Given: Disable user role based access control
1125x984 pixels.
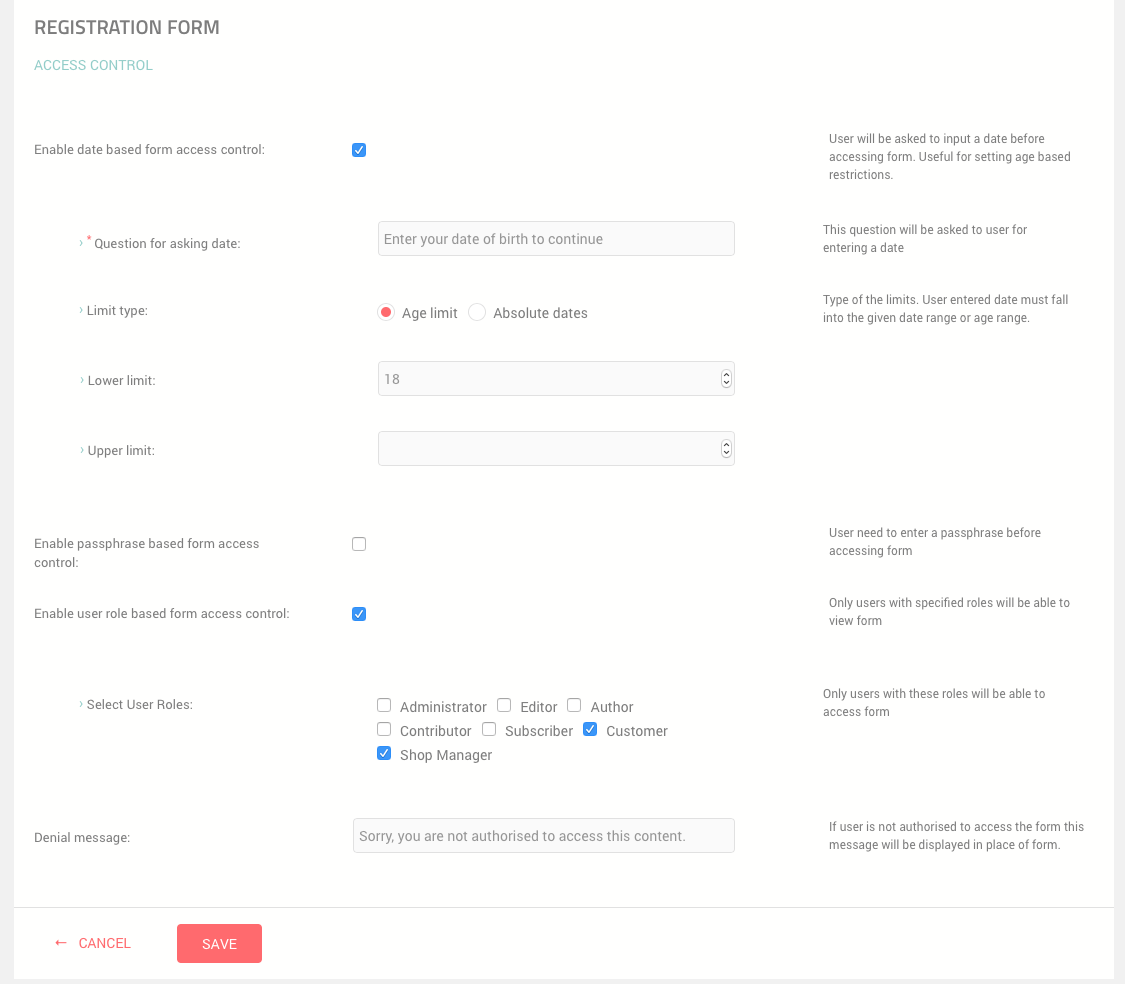Looking at the screenshot, I should pyautogui.click(x=359, y=614).
